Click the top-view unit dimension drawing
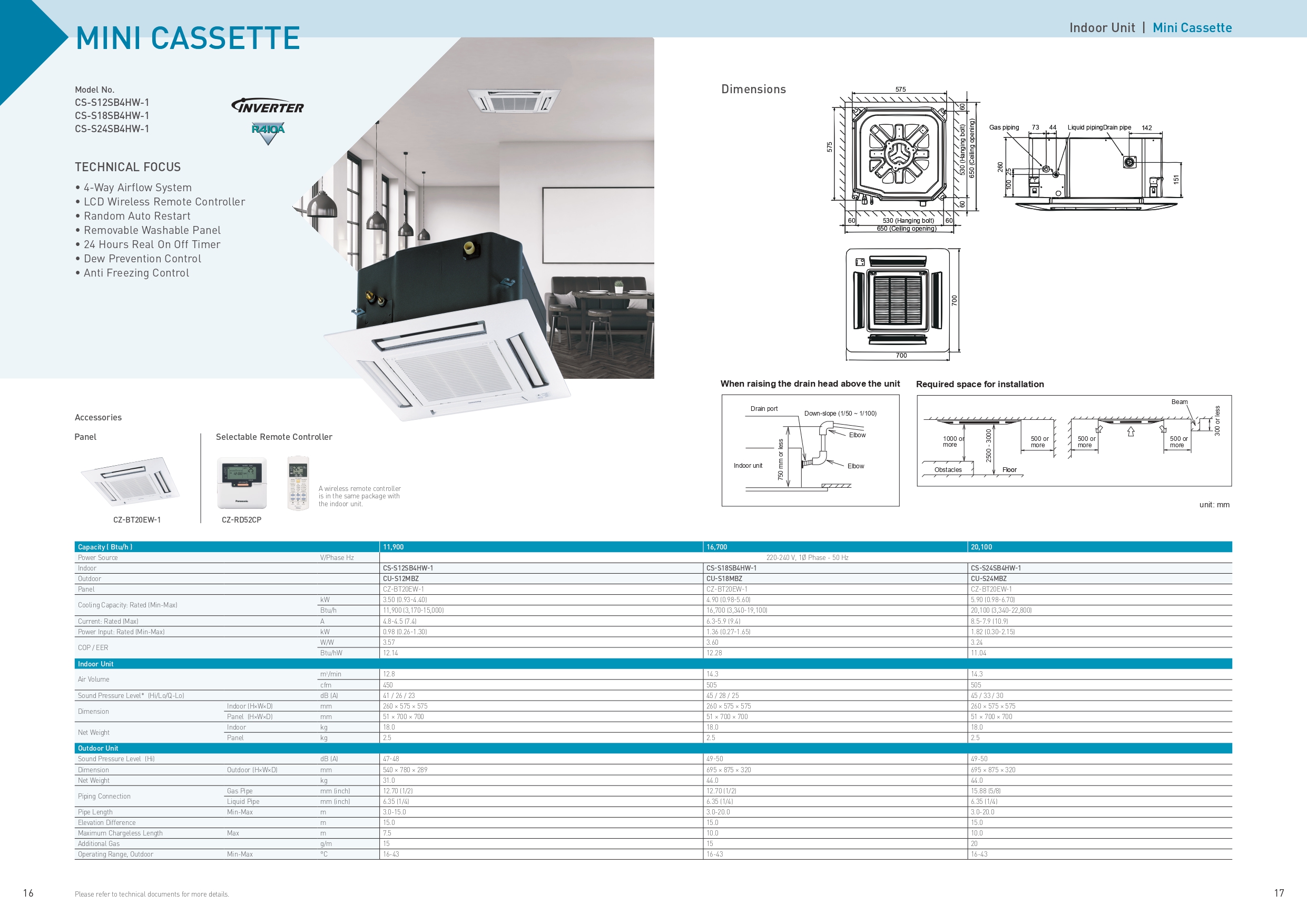This screenshot has height=924, width=1307. pos(903,160)
